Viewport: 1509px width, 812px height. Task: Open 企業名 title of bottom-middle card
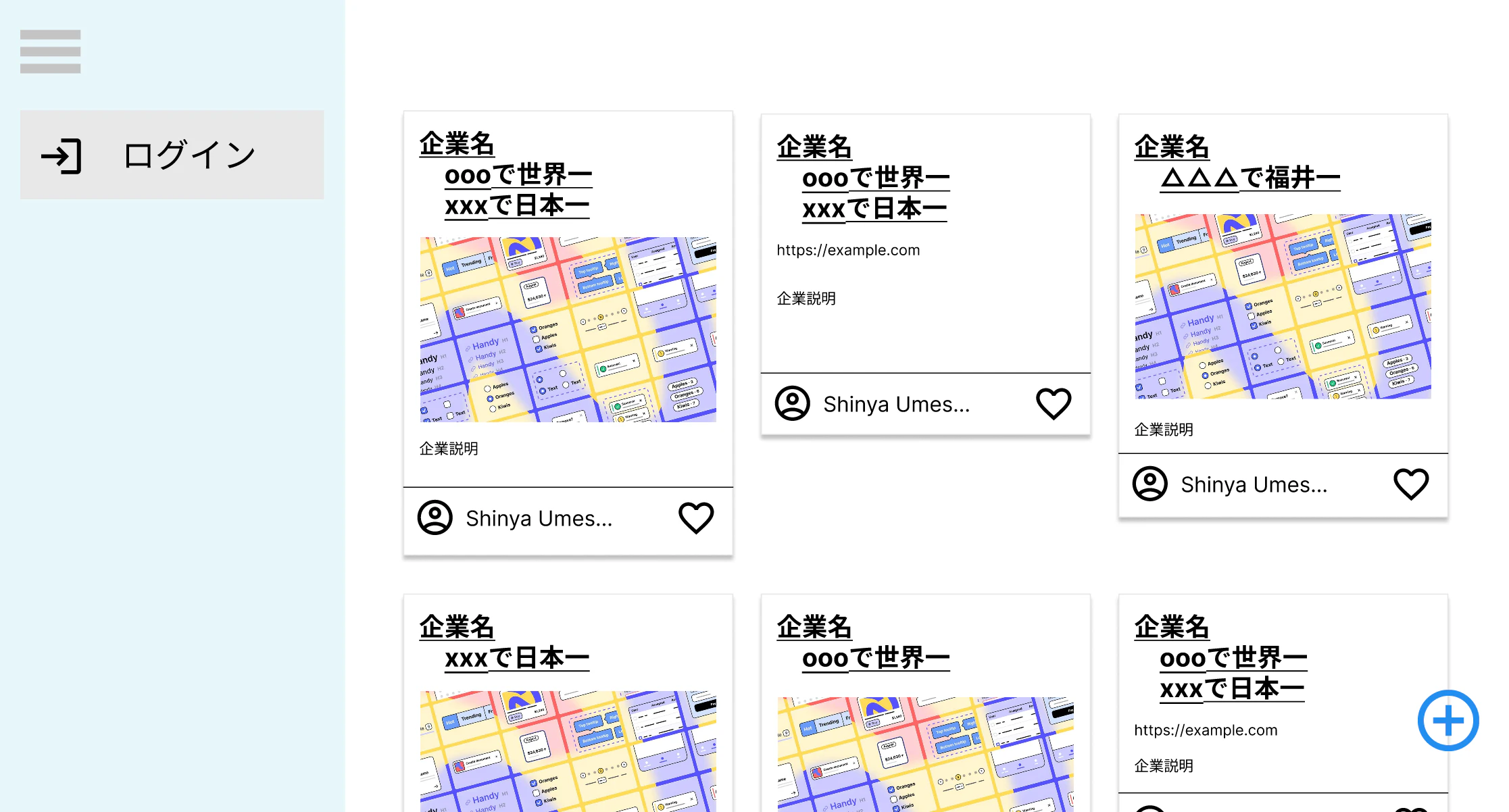pos(814,628)
